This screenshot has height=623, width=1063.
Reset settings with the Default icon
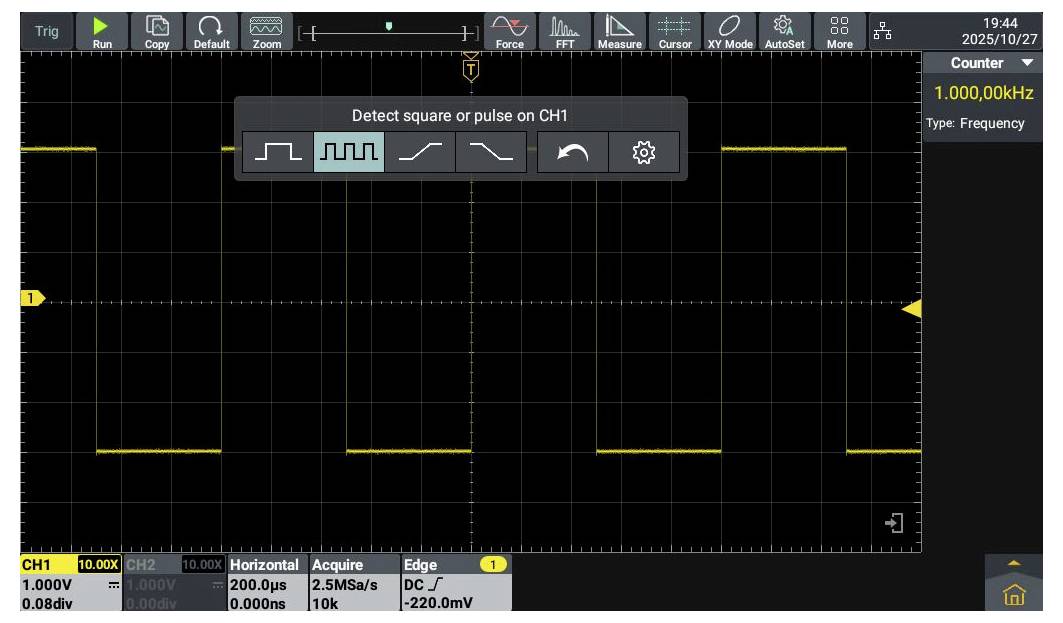[x=211, y=31]
